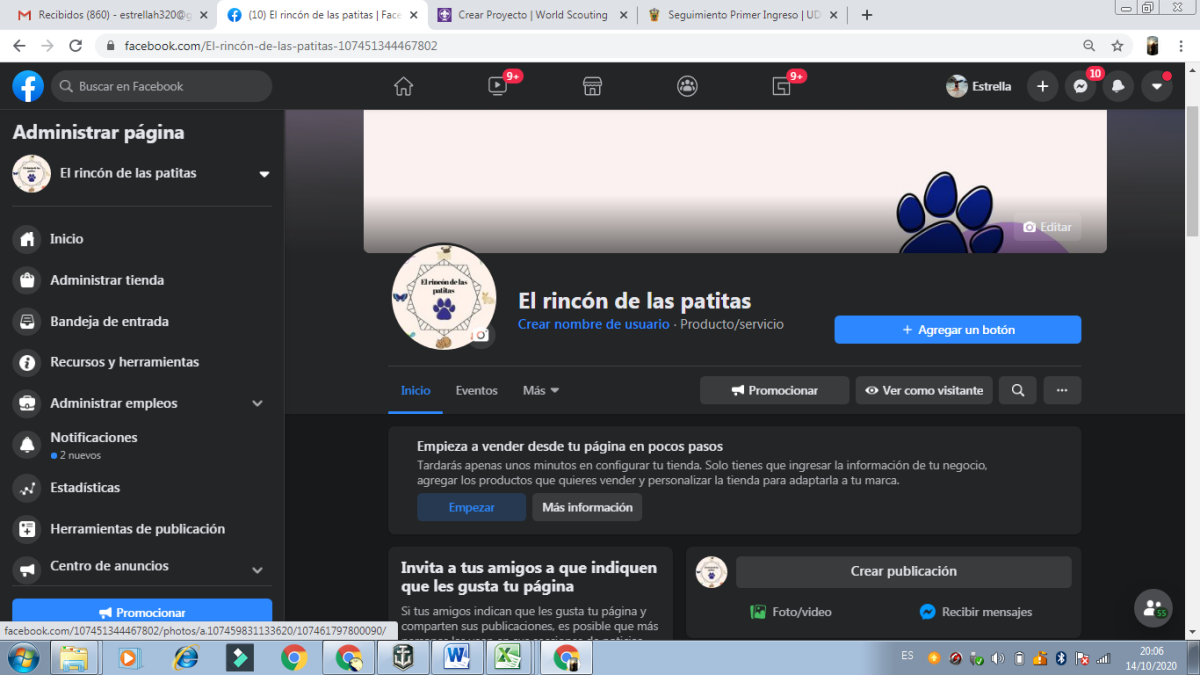Switch to the Eventos tab
The height and width of the screenshot is (675, 1200).
[476, 390]
